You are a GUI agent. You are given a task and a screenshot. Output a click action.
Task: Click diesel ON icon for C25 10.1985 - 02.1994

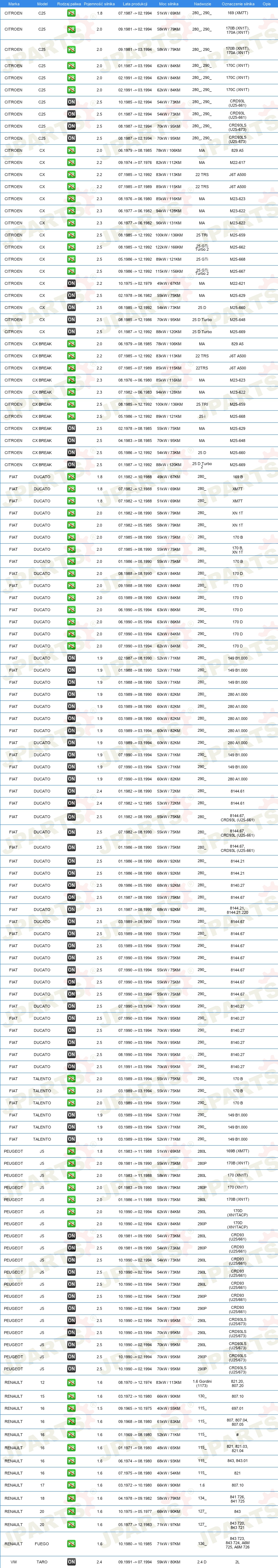click(x=71, y=102)
